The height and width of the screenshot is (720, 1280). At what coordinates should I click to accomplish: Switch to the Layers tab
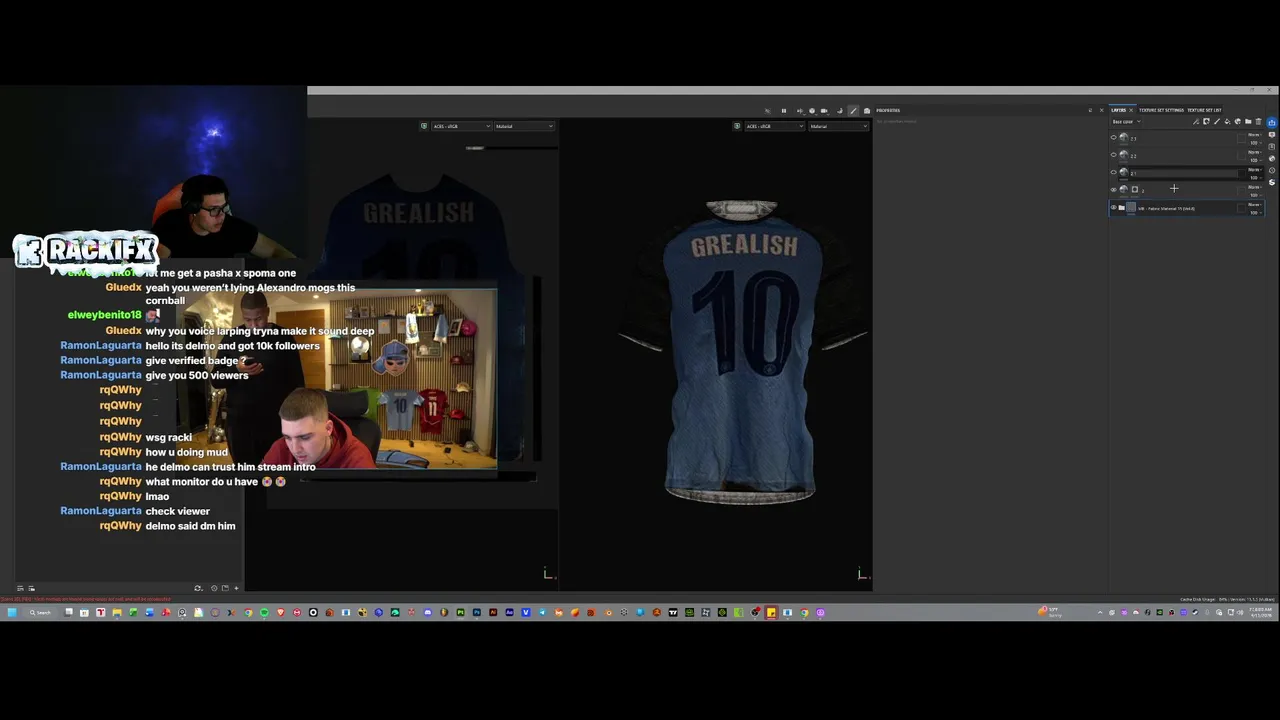pos(1118,110)
